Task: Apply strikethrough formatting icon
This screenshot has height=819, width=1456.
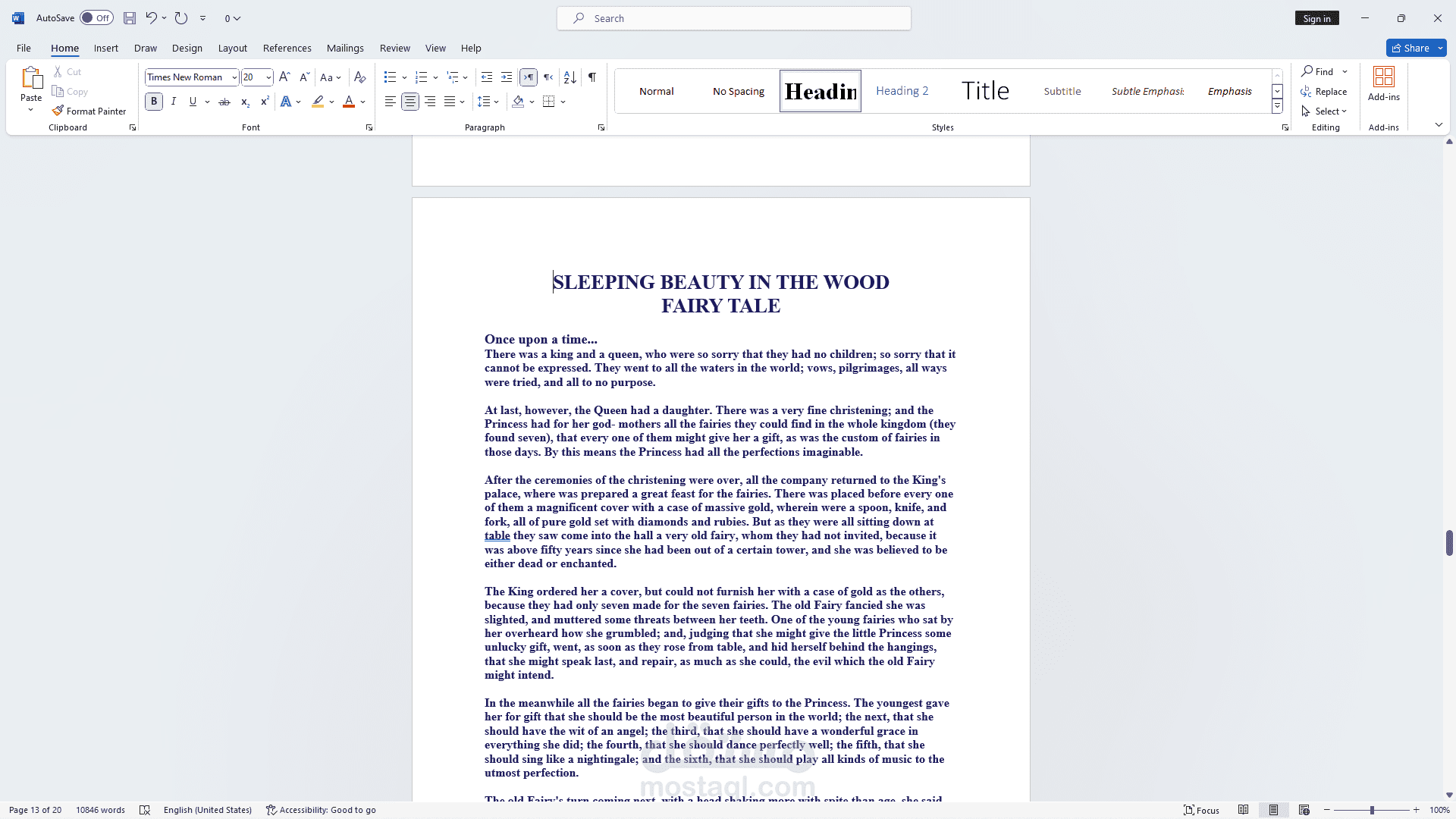Action: click(224, 102)
